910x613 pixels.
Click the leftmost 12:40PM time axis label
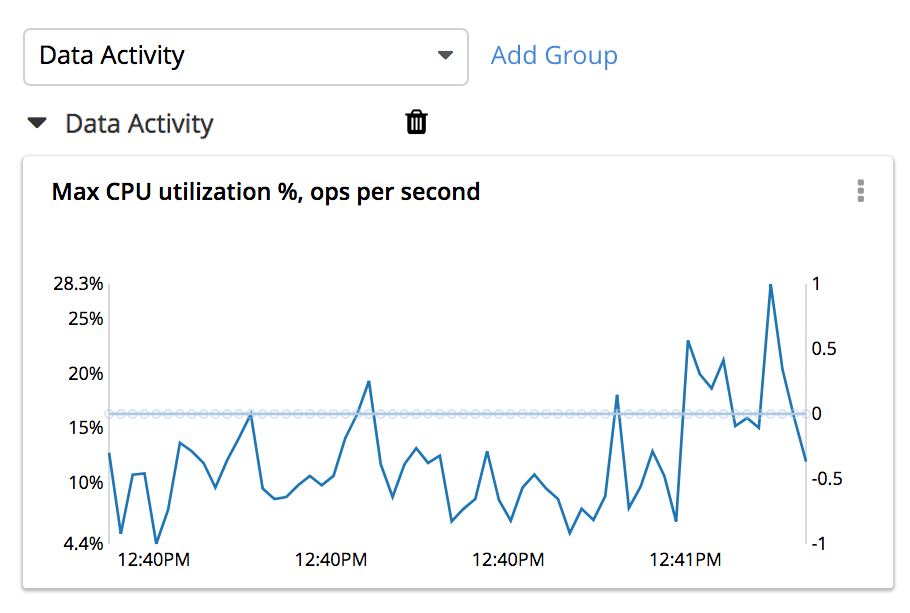click(154, 560)
